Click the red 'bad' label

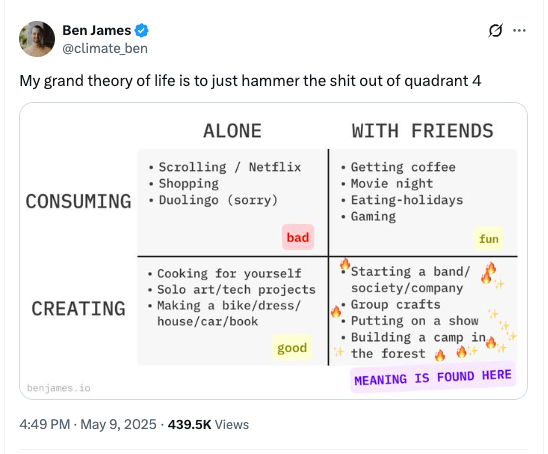point(298,237)
